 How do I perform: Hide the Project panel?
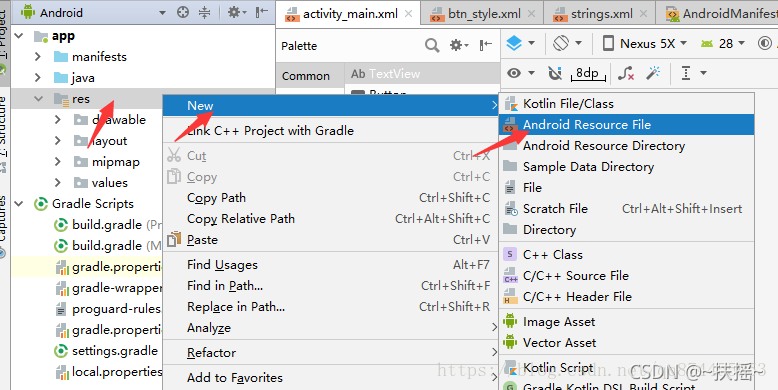click(261, 12)
